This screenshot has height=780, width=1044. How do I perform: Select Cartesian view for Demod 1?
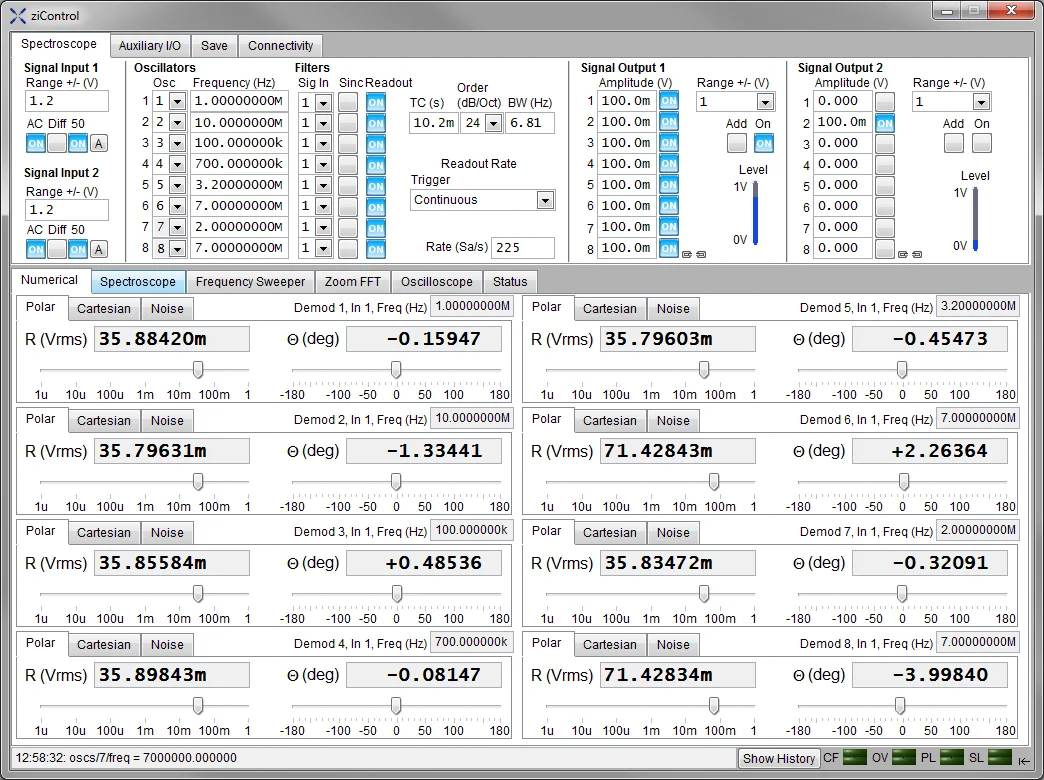coord(104,308)
